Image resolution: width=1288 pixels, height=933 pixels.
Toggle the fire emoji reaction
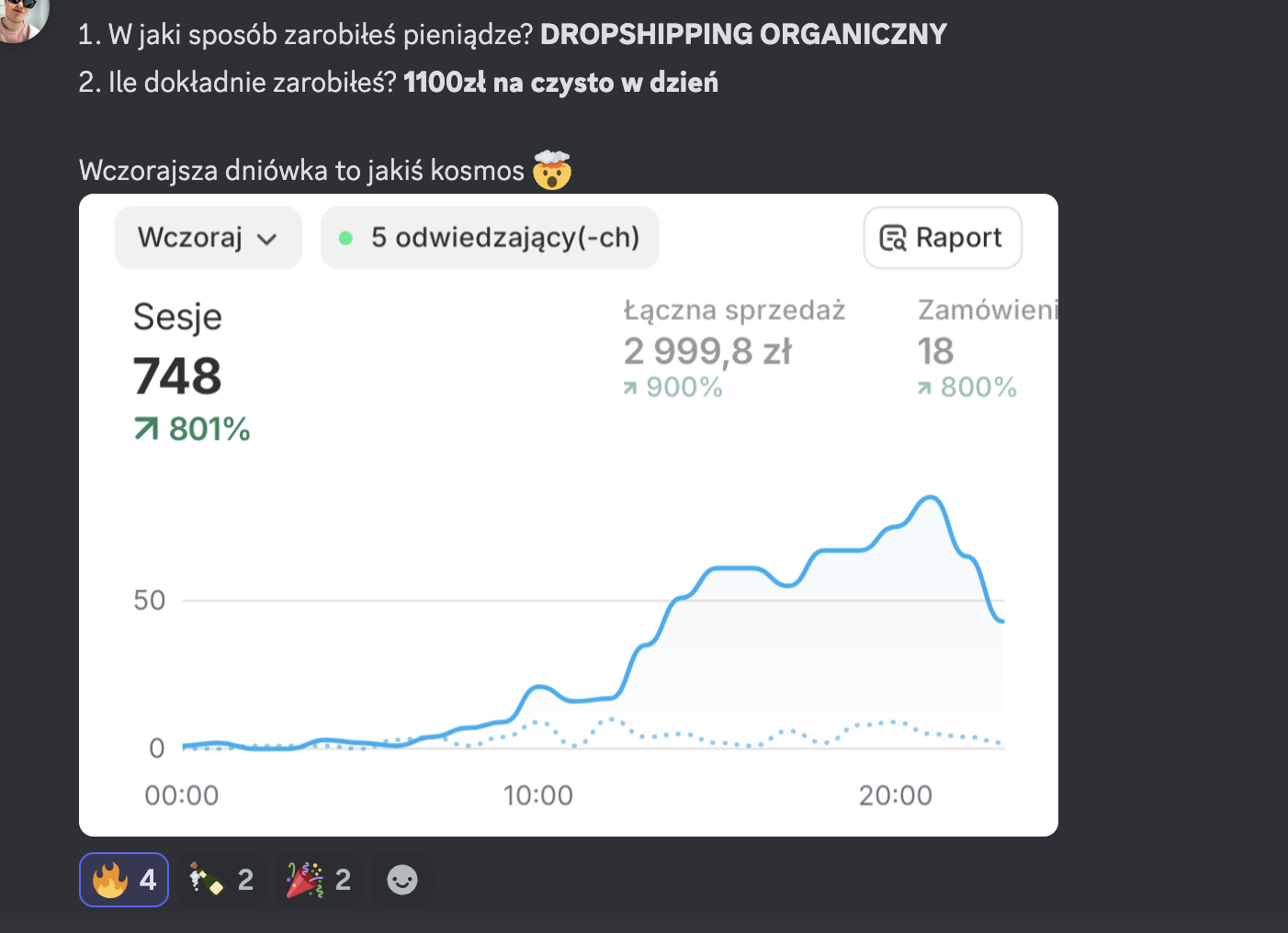[124, 880]
